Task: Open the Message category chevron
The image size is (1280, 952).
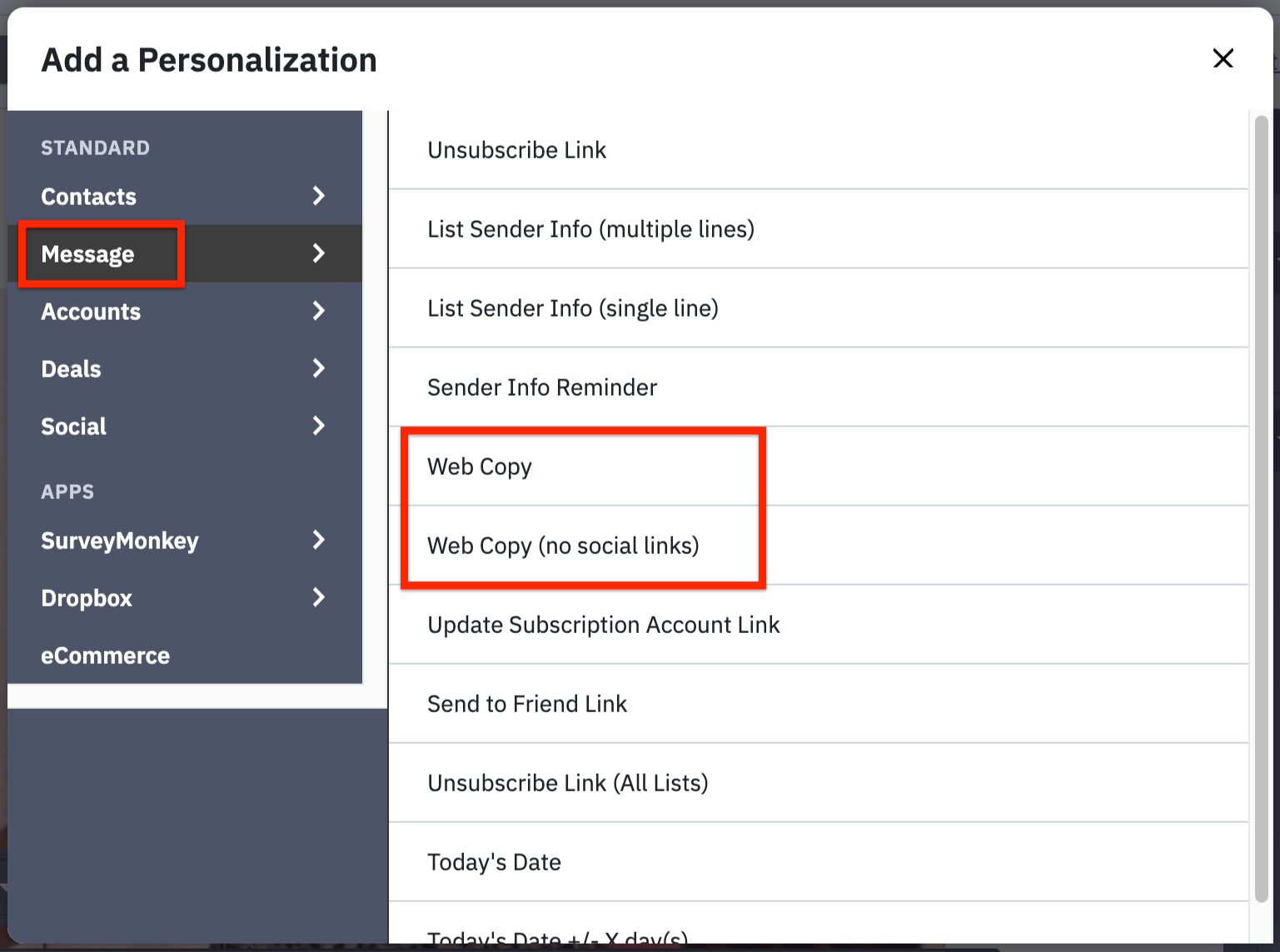Action: (319, 253)
